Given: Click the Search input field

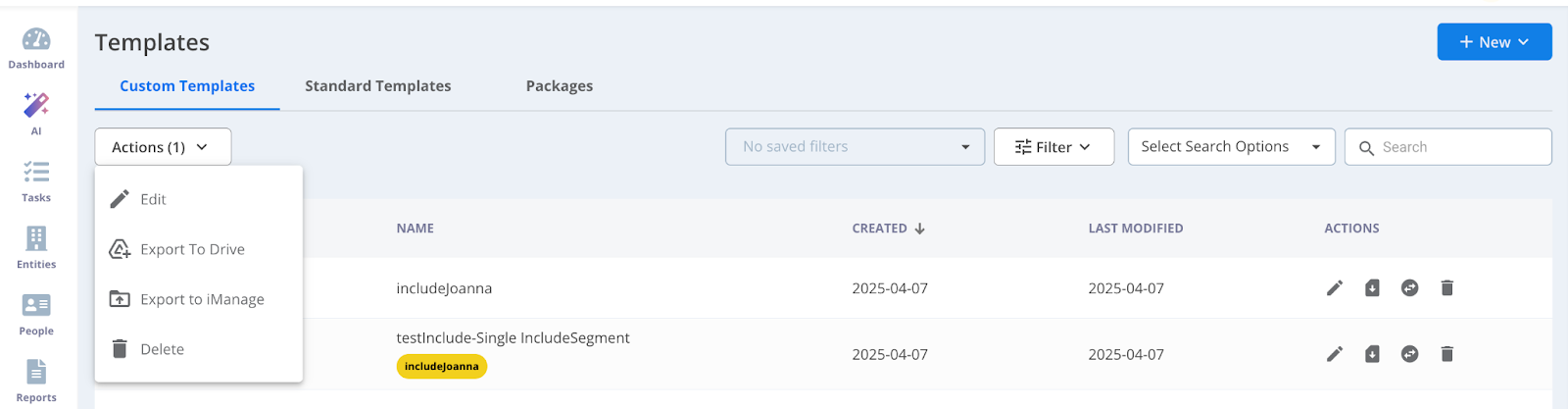Looking at the screenshot, I should coord(1447,147).
